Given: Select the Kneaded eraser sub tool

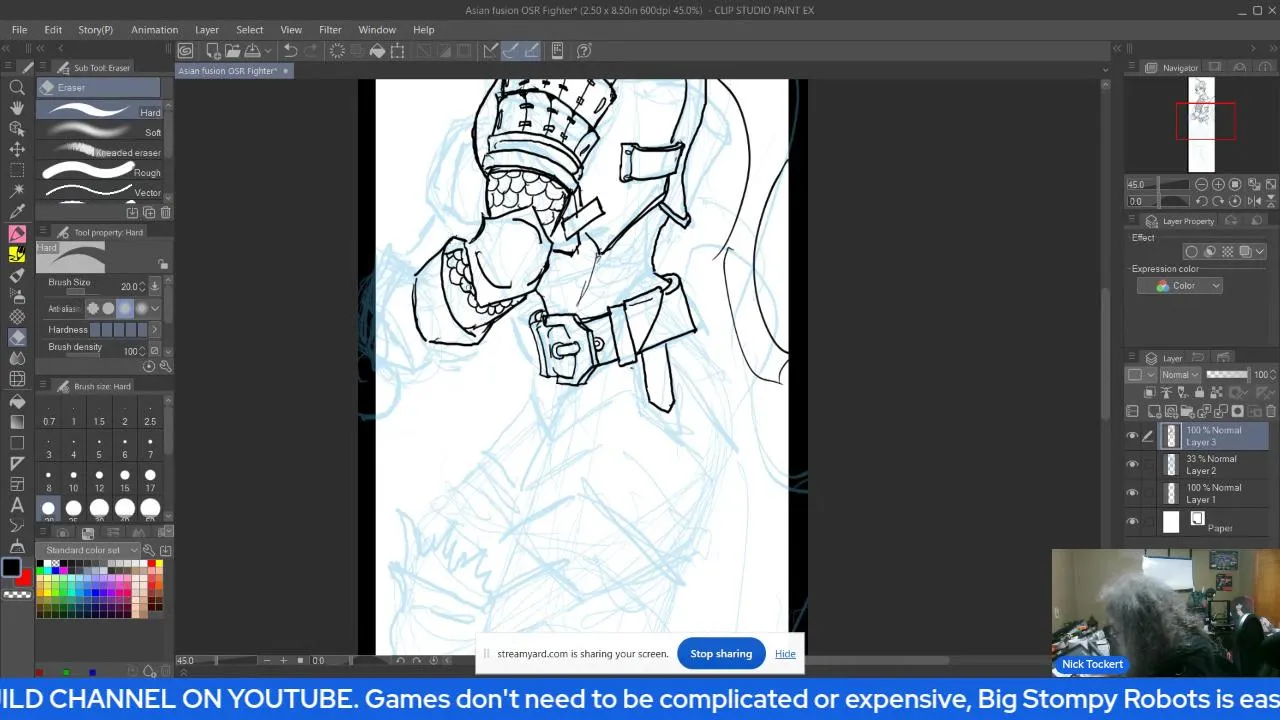Looking at the screenshot, I should pos(100,151).
